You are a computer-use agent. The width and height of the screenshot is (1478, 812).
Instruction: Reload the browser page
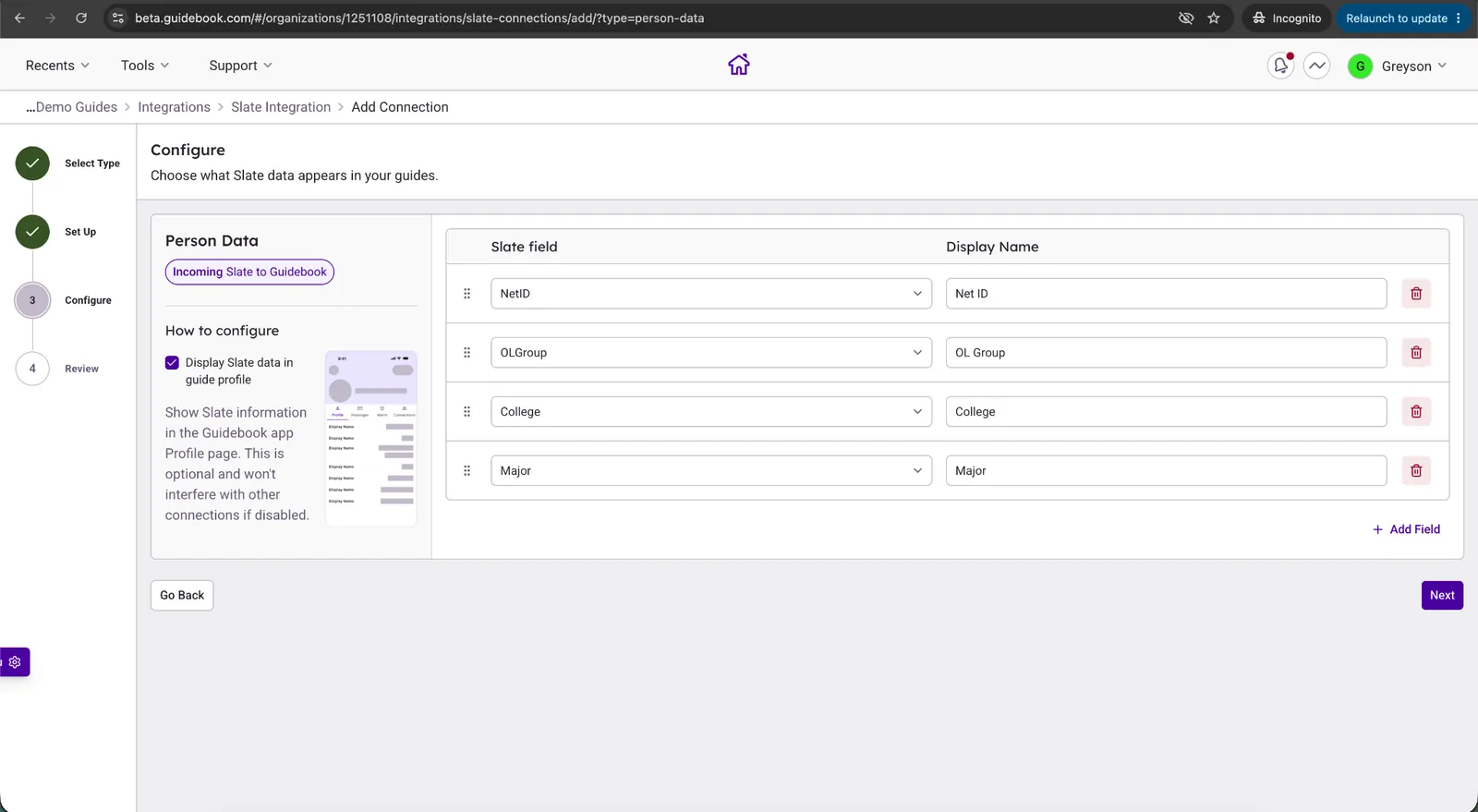coord(81,18)
